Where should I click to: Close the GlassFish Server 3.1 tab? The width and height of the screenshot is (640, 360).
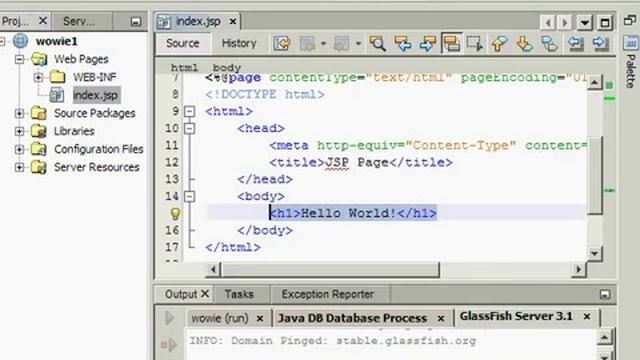coord(587,316)
